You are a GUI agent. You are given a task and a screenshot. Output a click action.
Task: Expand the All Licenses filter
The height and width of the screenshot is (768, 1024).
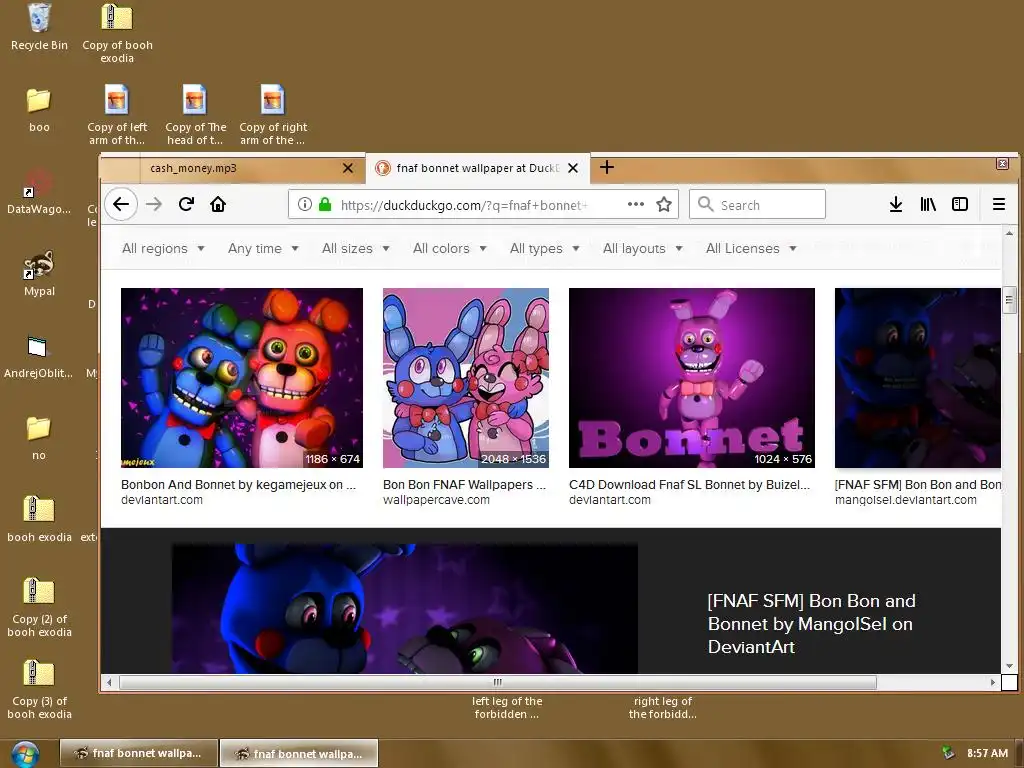pos(751,248)
